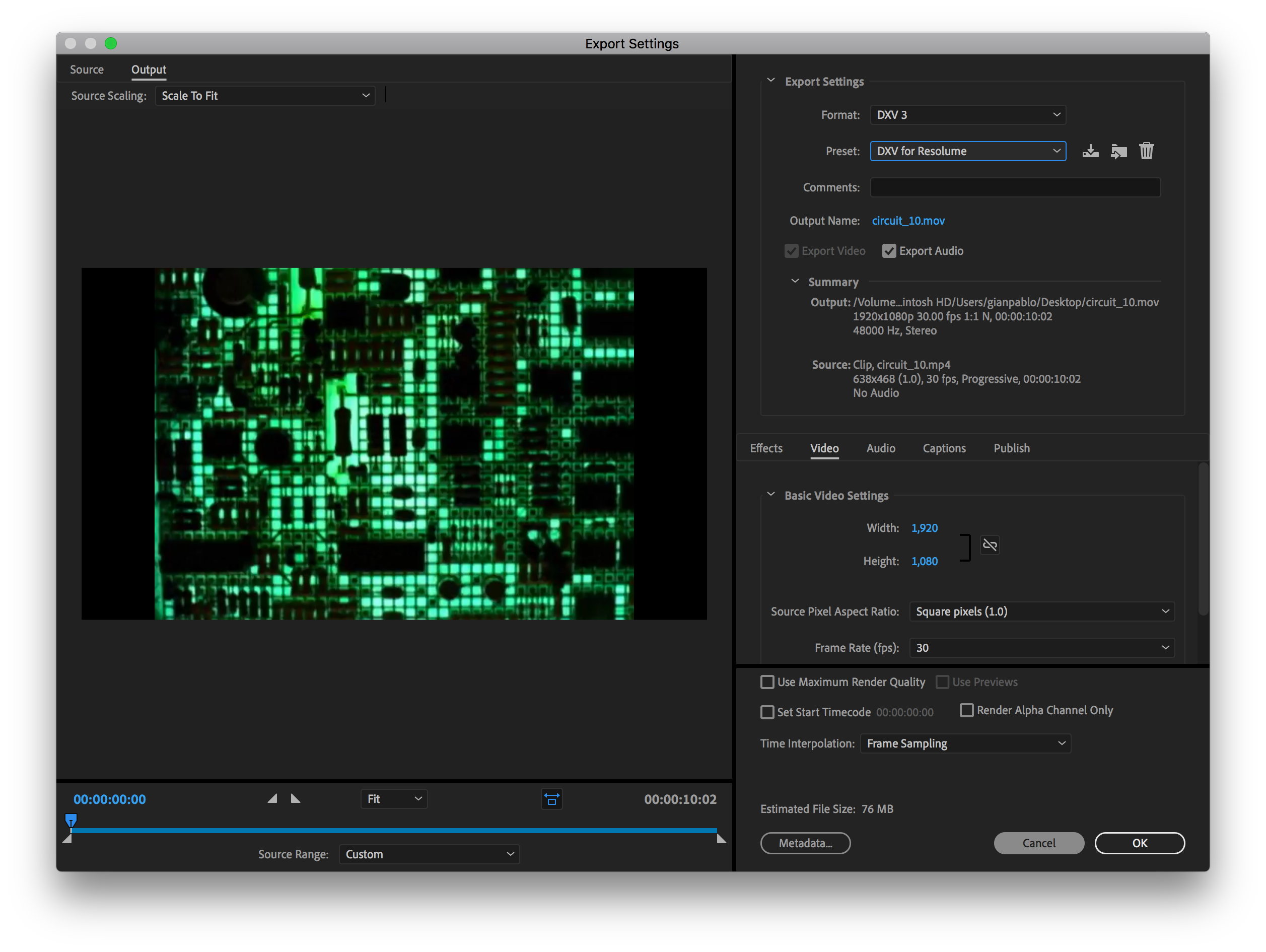Image resolution: width=1266 pixels, height=952 pixels.
Task: Click the Set In Point triangle
Action: tap(272, 798)
